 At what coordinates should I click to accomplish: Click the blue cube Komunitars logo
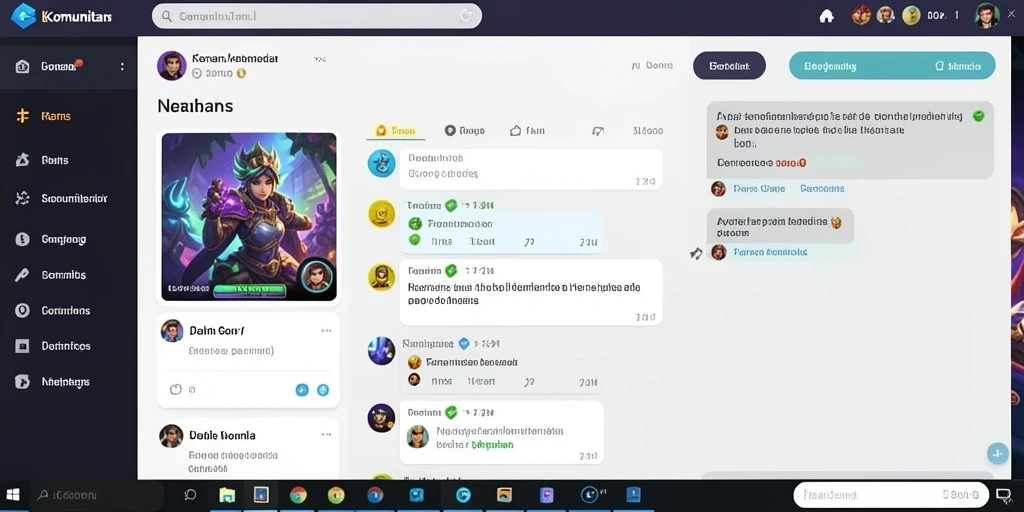click(24, 16)
